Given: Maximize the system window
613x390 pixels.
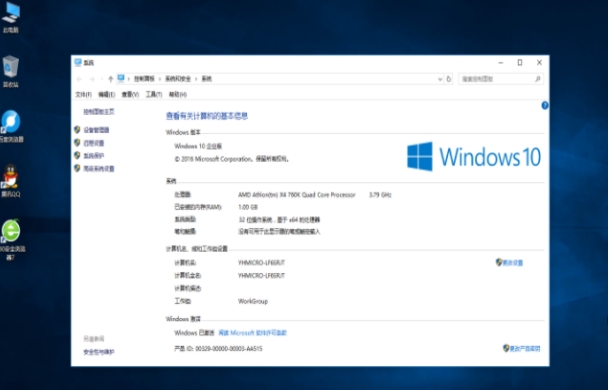Looking at the screenshot, I should (x=520, y=63).
